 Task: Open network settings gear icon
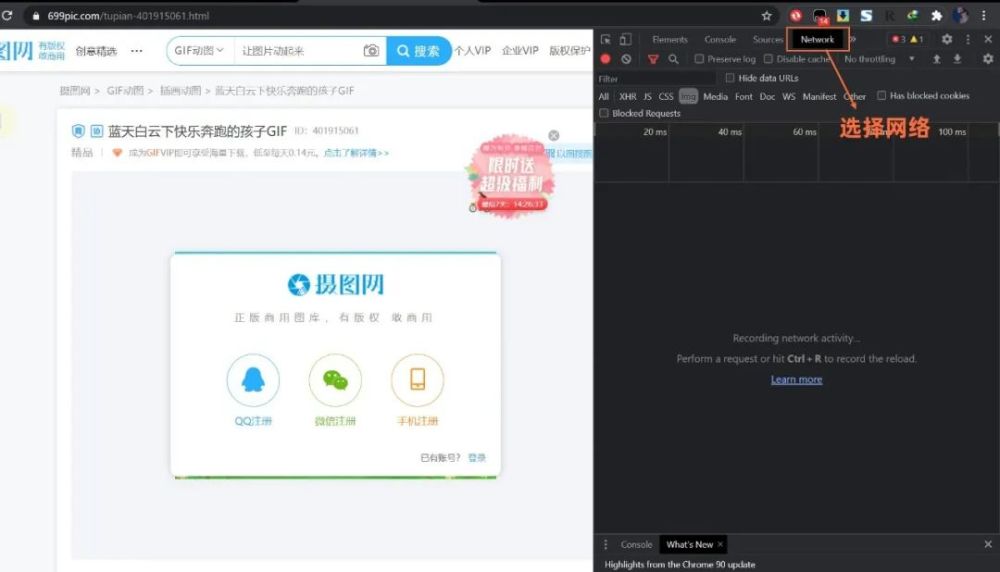(988, 59)
